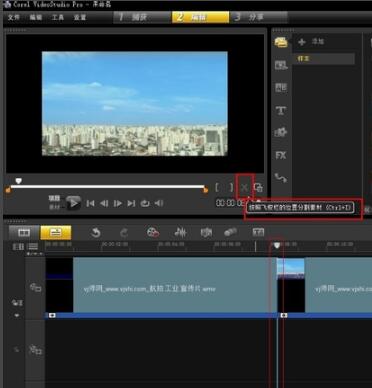Step to the next frame
Screen dimensions: 372x388
click(118, 203)
